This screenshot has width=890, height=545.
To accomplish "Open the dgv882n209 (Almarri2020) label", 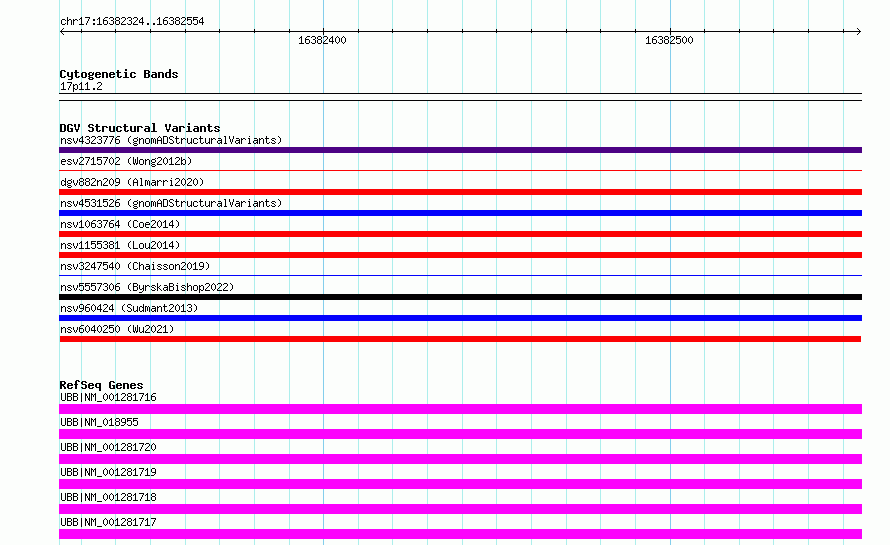I will click(132, 182).
